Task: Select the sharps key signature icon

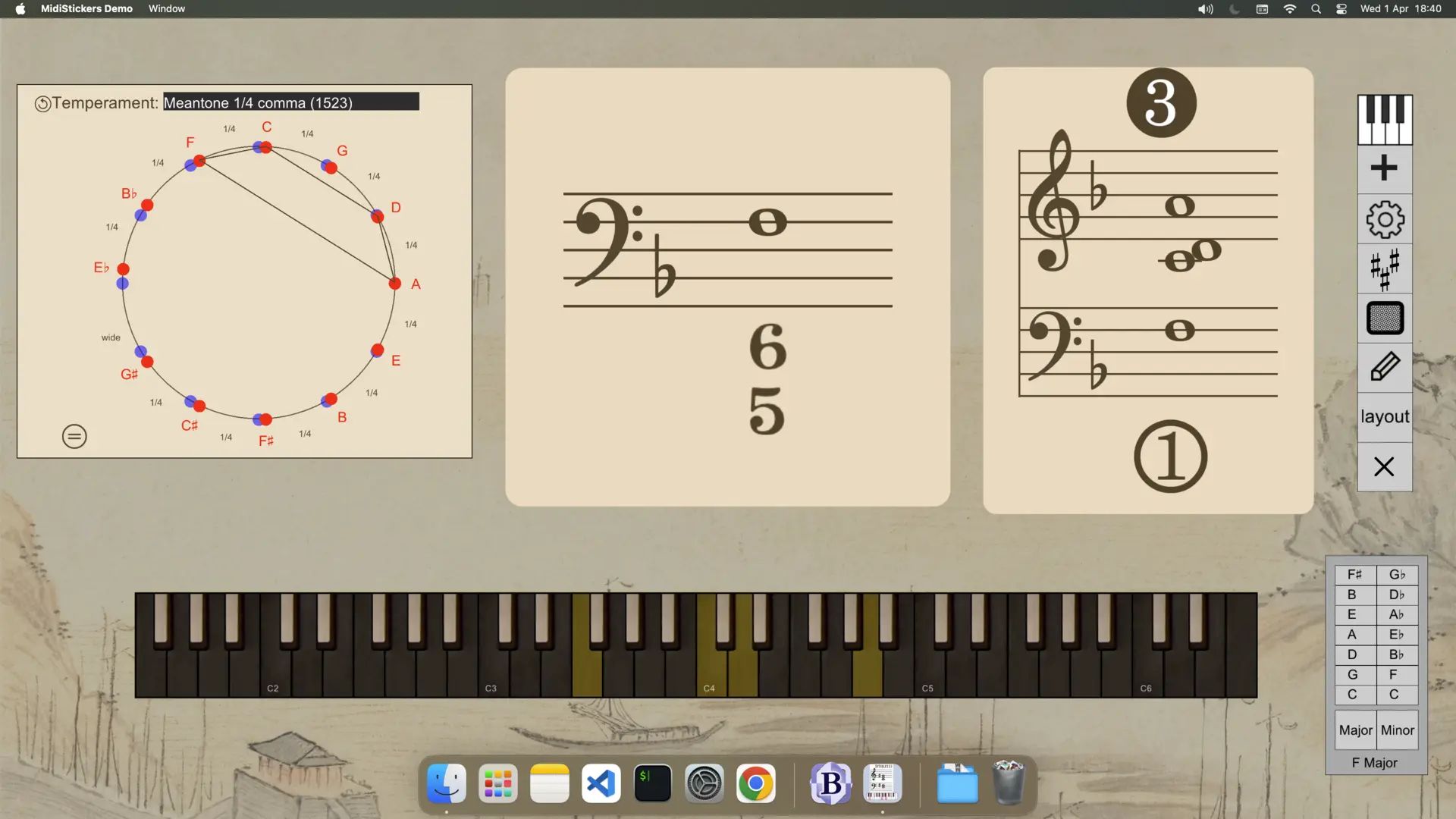Action: coord(1384,268)
